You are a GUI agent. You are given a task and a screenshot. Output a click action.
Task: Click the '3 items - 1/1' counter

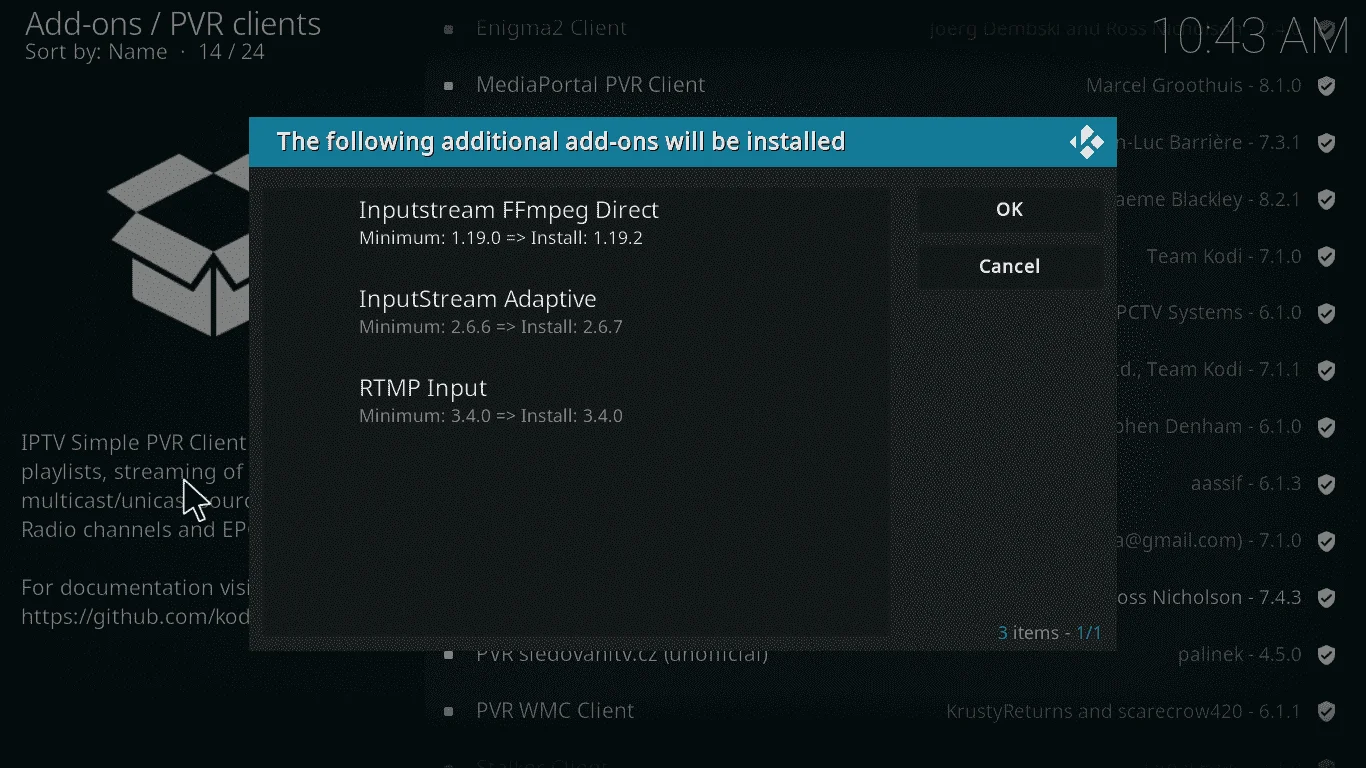point(1049,633)
